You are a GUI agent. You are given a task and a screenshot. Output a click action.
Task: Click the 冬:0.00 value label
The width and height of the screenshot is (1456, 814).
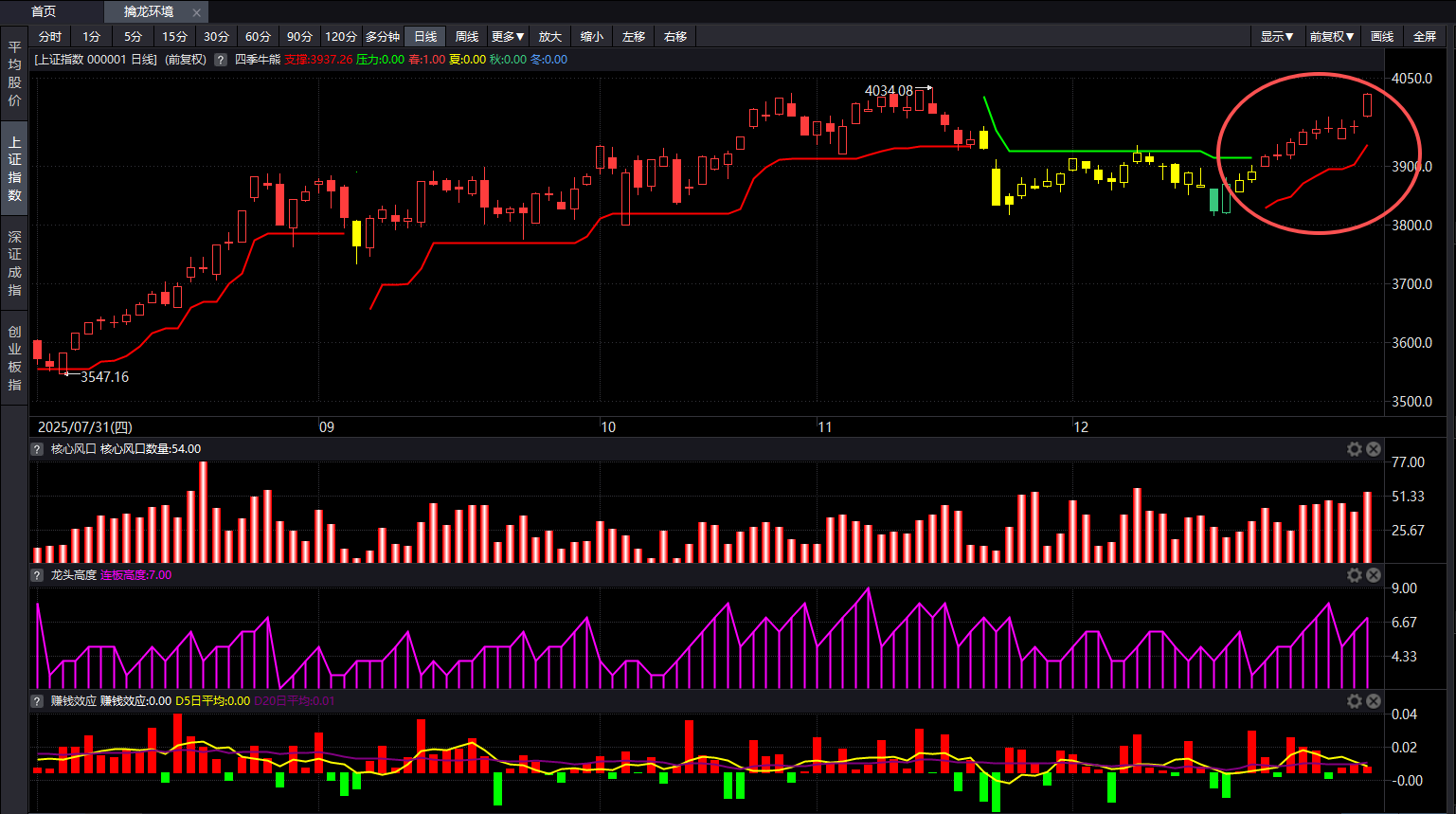point(548,60)
